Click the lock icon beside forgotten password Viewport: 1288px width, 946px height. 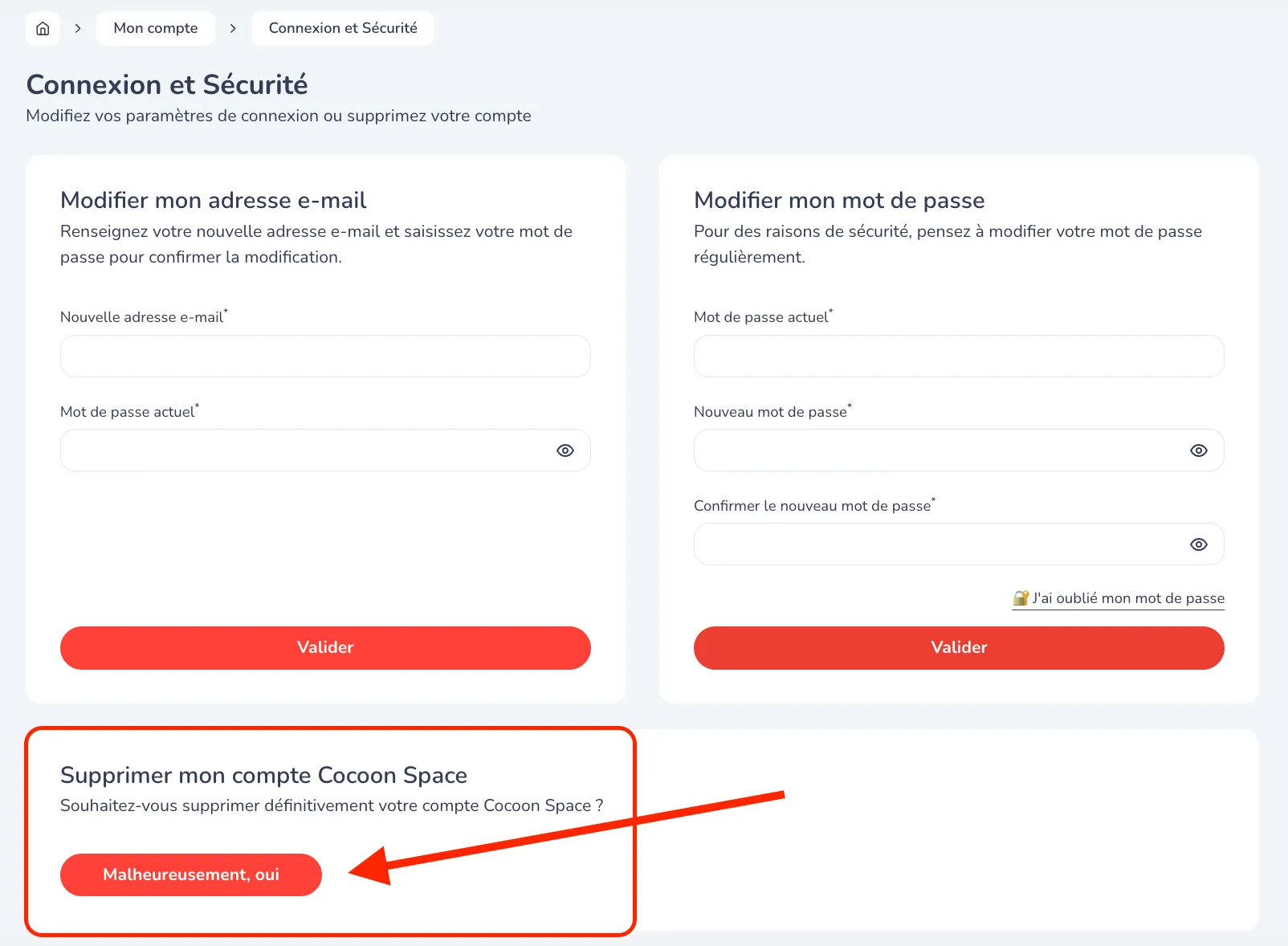click(x=1021, y=598)
